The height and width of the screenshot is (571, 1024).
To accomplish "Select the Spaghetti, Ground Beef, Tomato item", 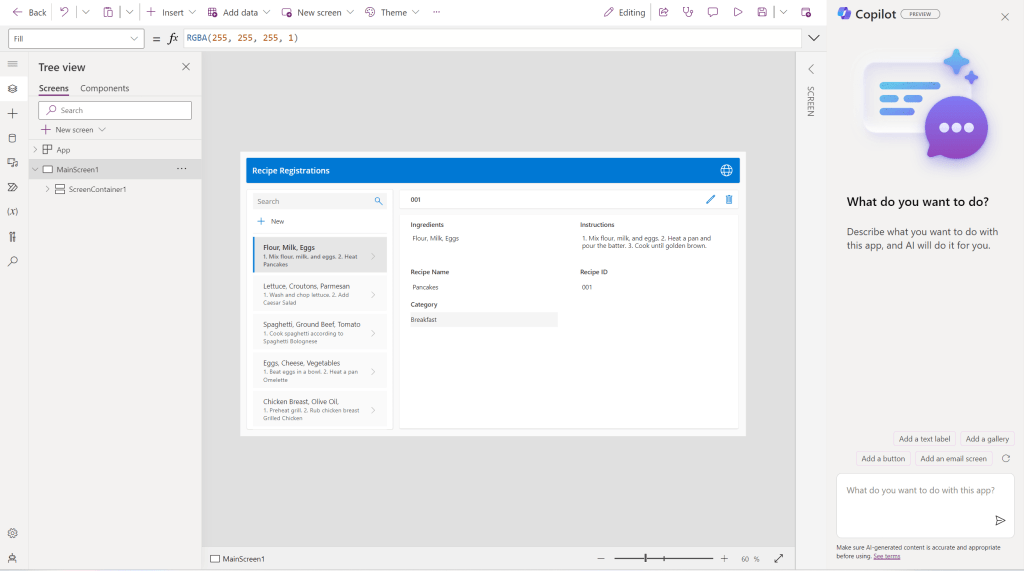I will (319, 332).
